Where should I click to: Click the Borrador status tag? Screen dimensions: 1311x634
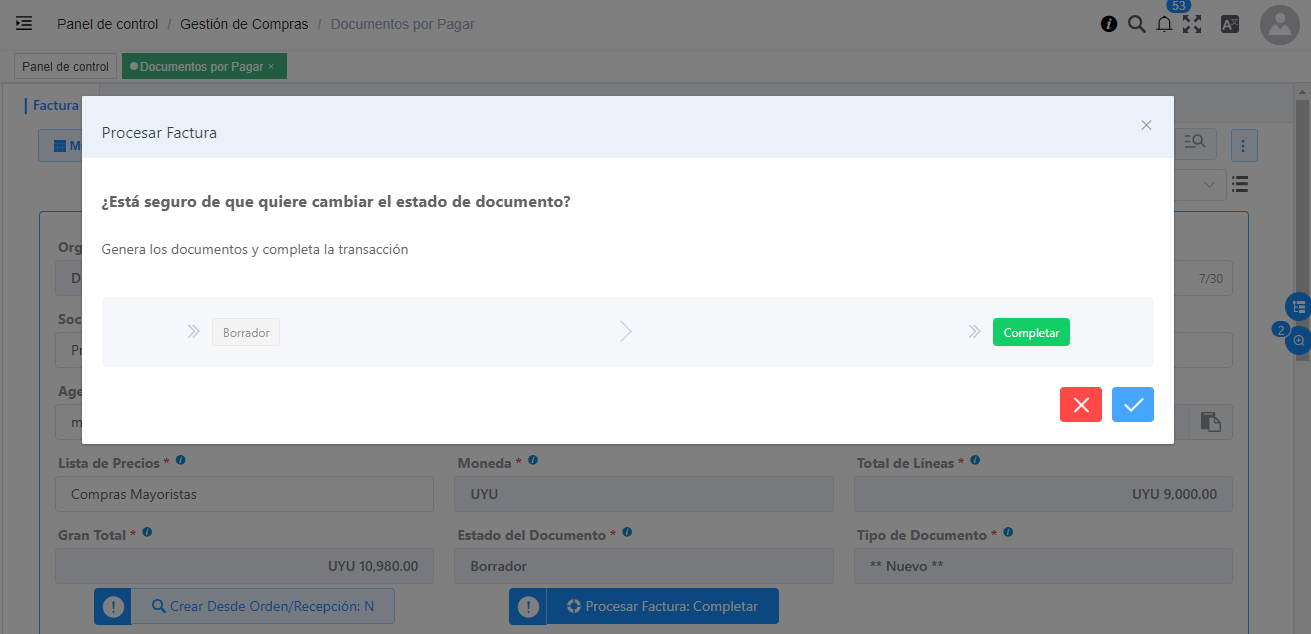point(246,332)
